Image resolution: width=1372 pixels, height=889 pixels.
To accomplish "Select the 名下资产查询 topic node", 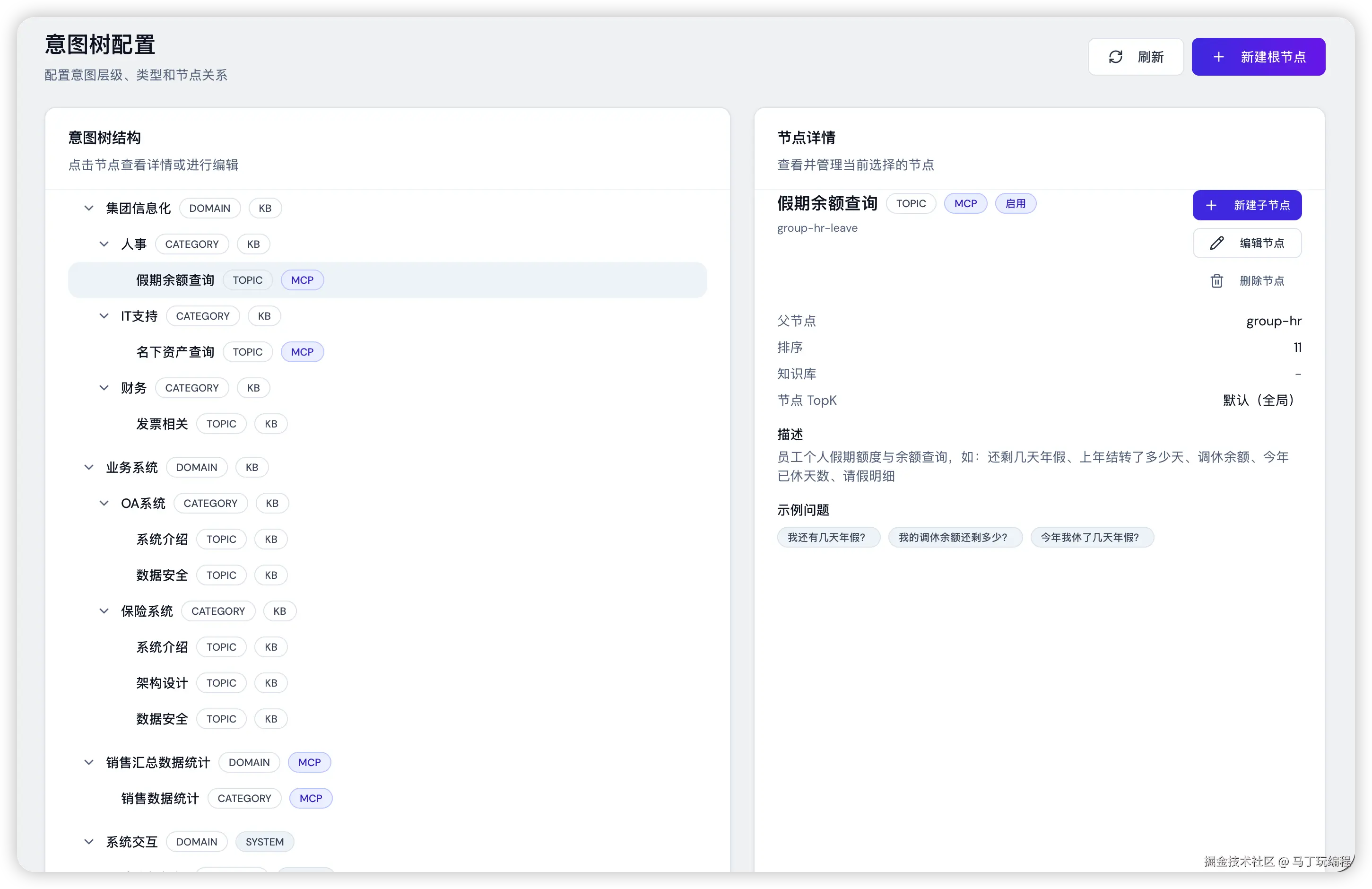I will [x=174, y=352].
